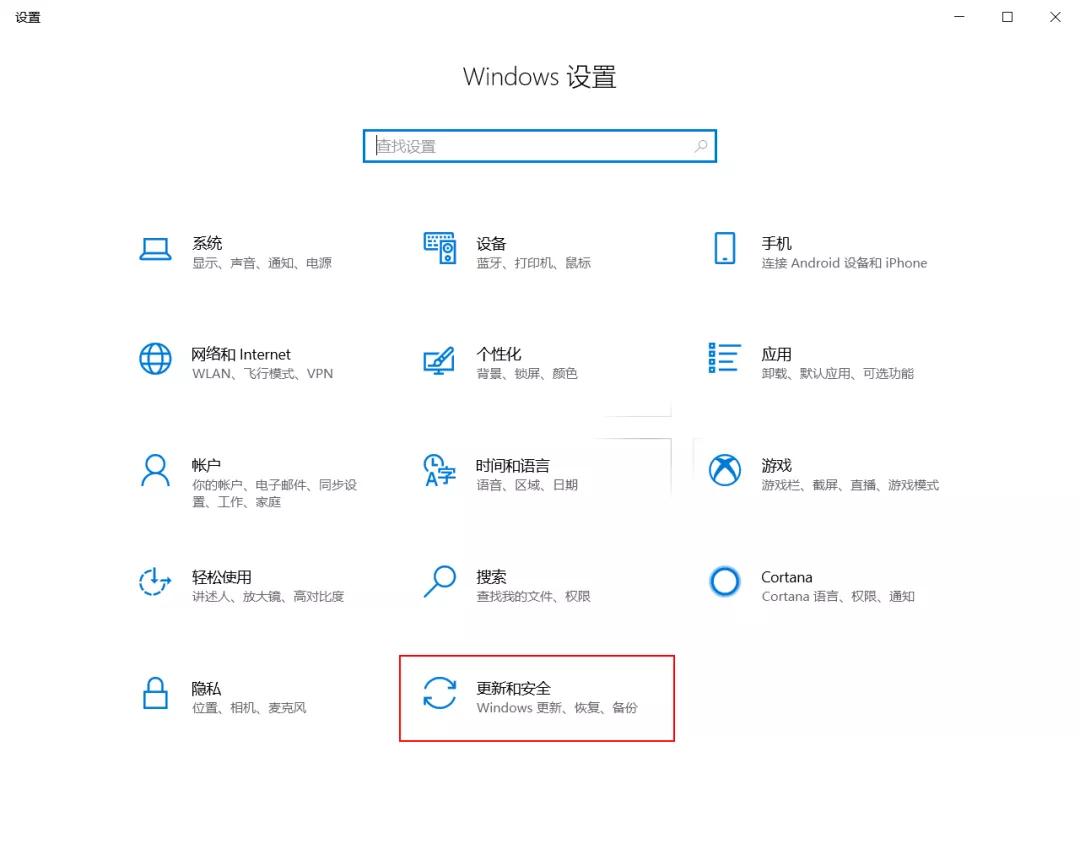Click the Windows 设置 heading
The height and width of the screenshot is (844, 1080).
[539, 77]
